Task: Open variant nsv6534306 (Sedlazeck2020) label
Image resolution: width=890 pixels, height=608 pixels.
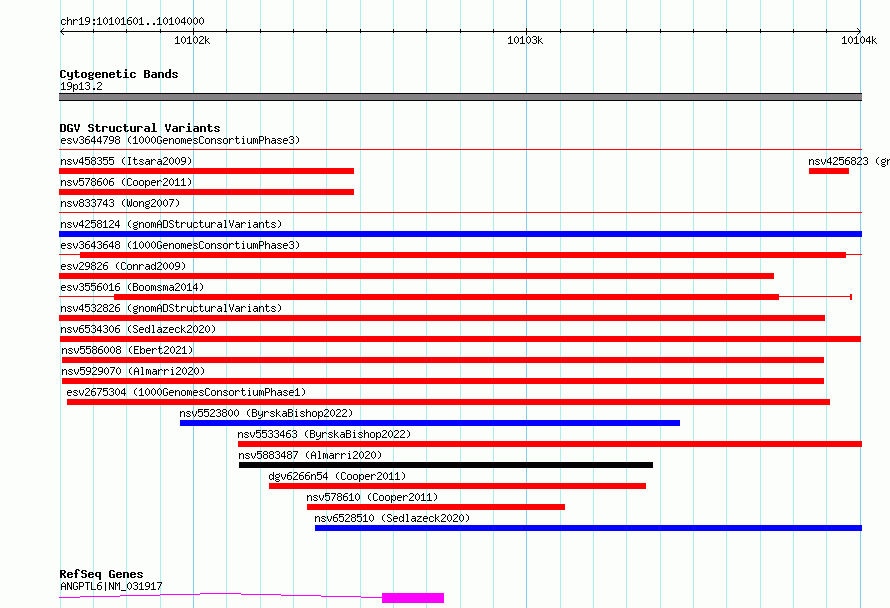Action: point(138,329)
